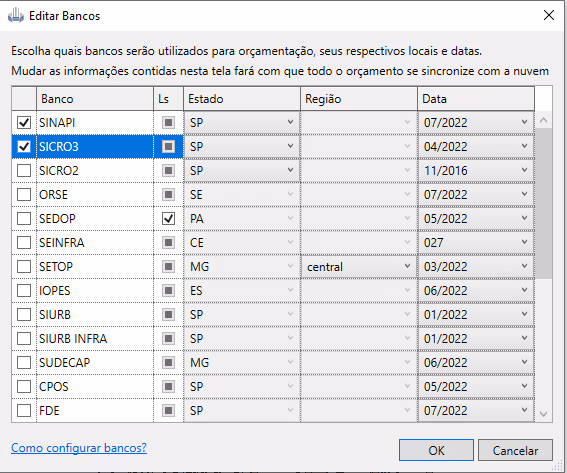This screenshot has width=567, height=473.
Task: Tick the SIURB bank checkbox
Action: [24, 314]
